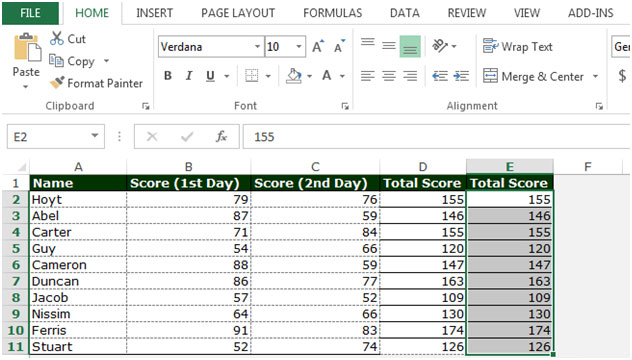632x360 pixels.
Task: Open the Verdana font name dropdown
Action: click(257, 47)
